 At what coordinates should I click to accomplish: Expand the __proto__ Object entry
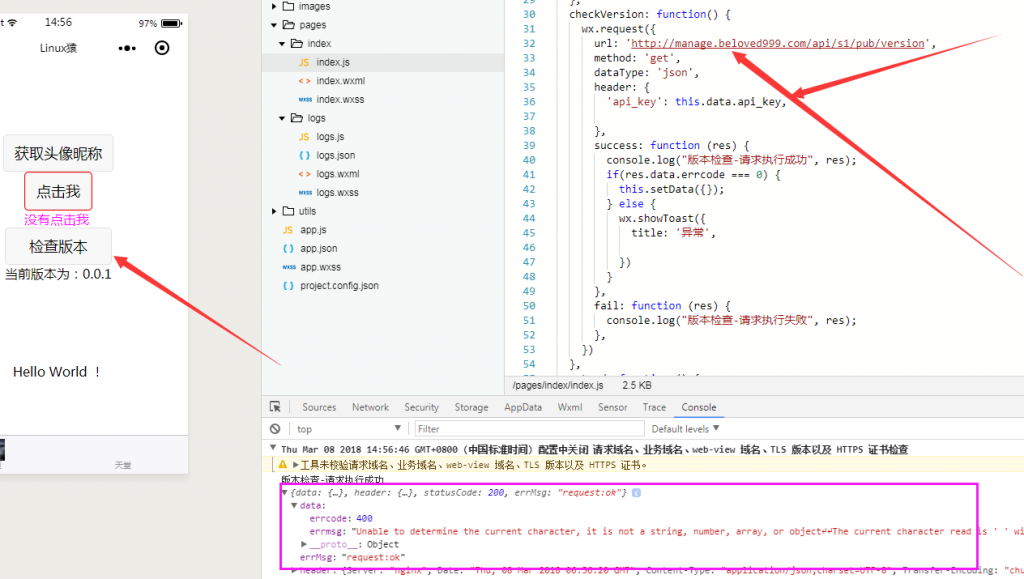click(x=304, y=544)
